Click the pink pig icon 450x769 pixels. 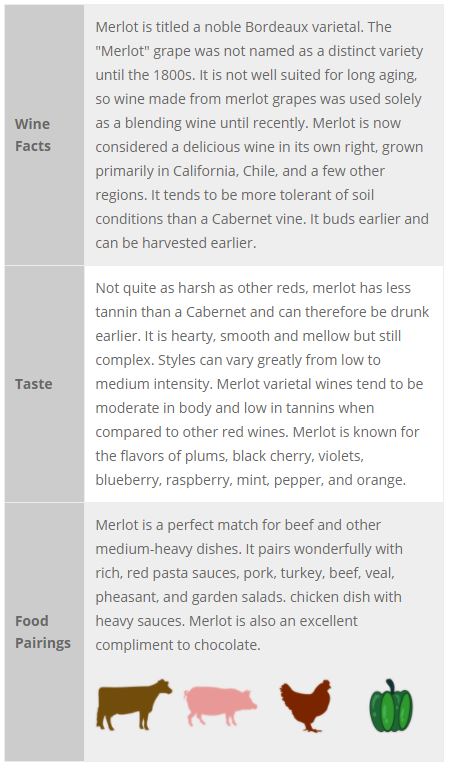click(x=220, y=706)
